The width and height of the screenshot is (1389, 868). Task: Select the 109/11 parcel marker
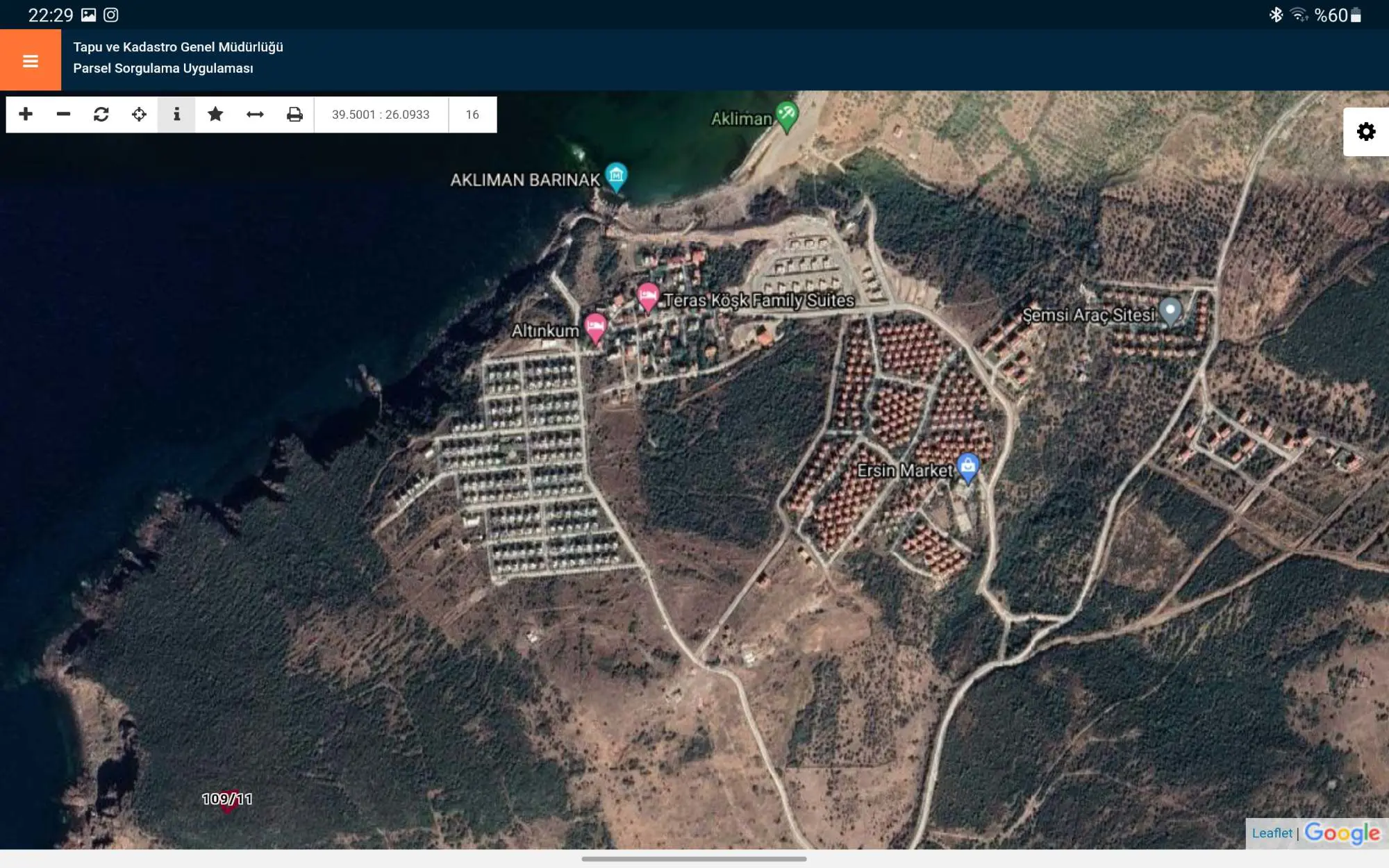click(227, 800)
